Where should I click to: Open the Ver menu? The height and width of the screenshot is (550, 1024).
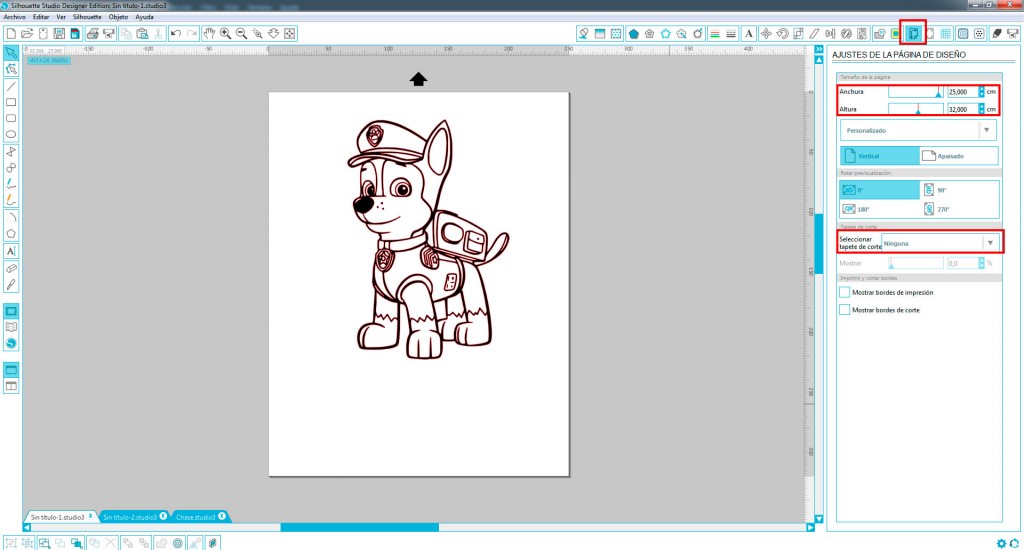coord(61,17)
